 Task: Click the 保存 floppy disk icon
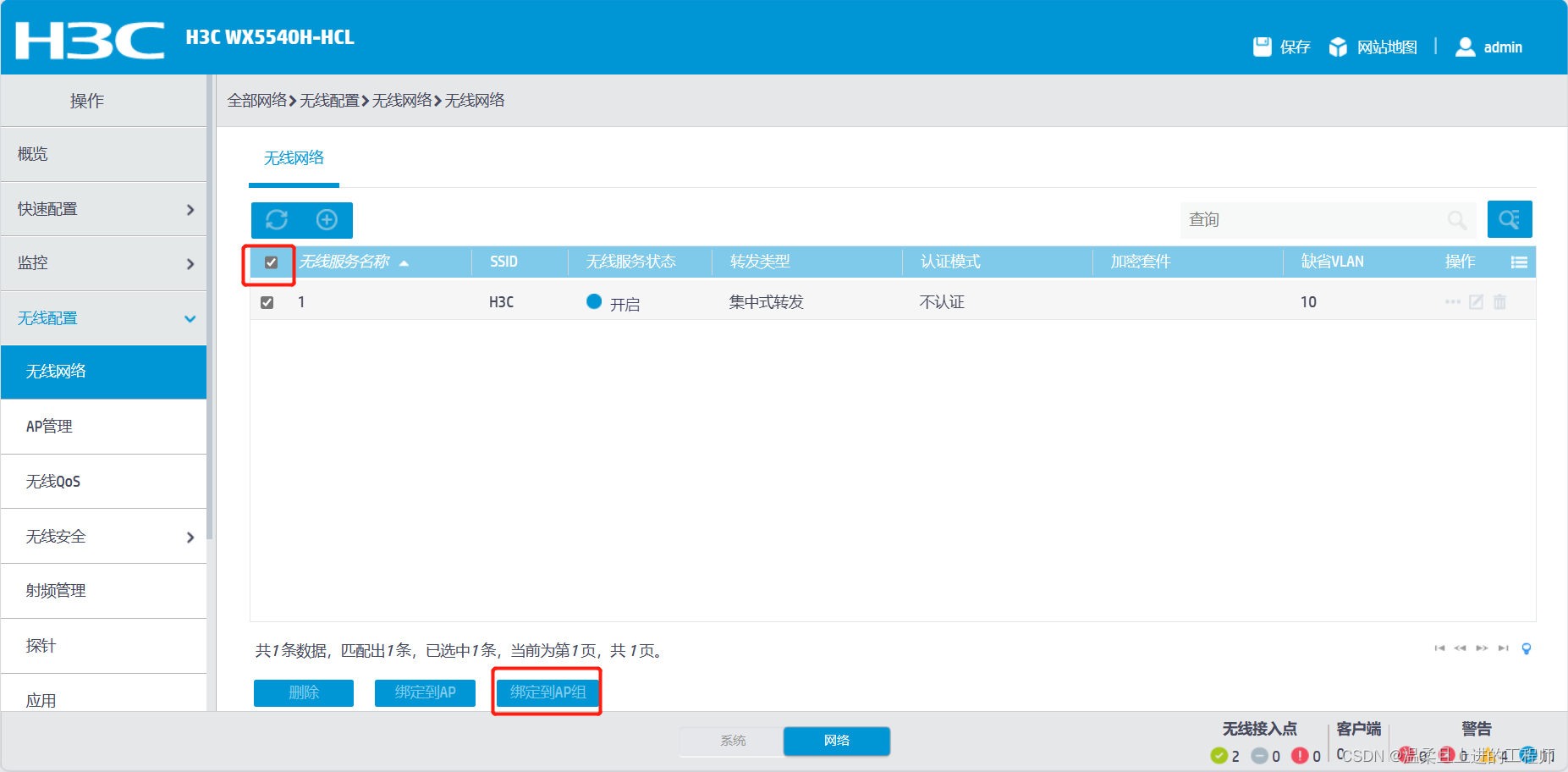1262,47
